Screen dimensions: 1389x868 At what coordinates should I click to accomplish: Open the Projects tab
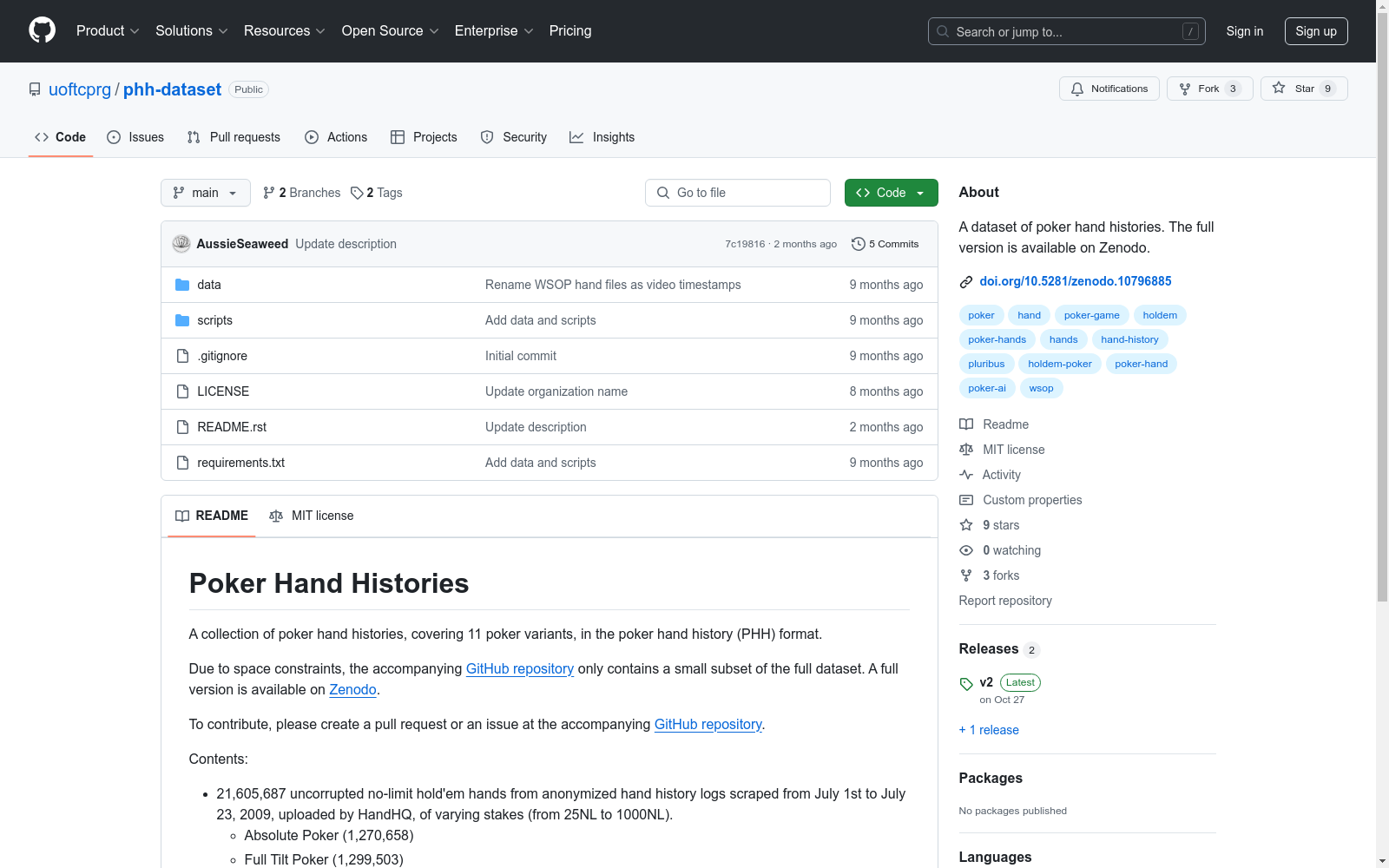[424, 137]
